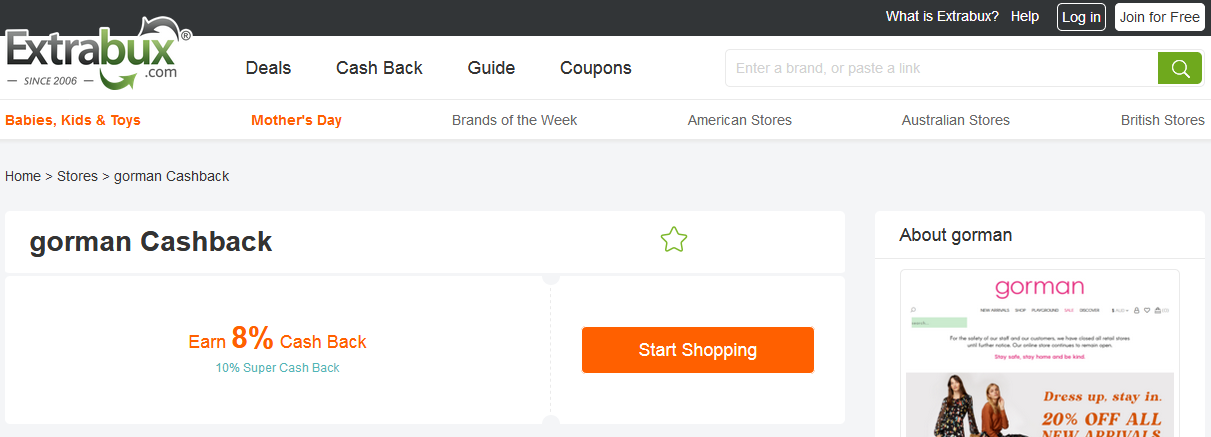The height and width of the screenshot is (437, 1211).
Task: Click the Join for Free button
Action: coord(1159,17)
